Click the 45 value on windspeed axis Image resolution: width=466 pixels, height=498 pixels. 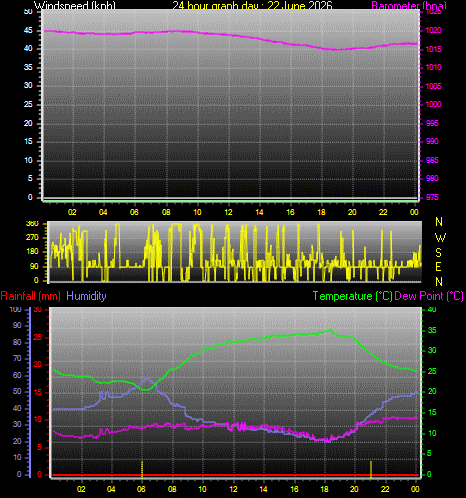[28, 30]
